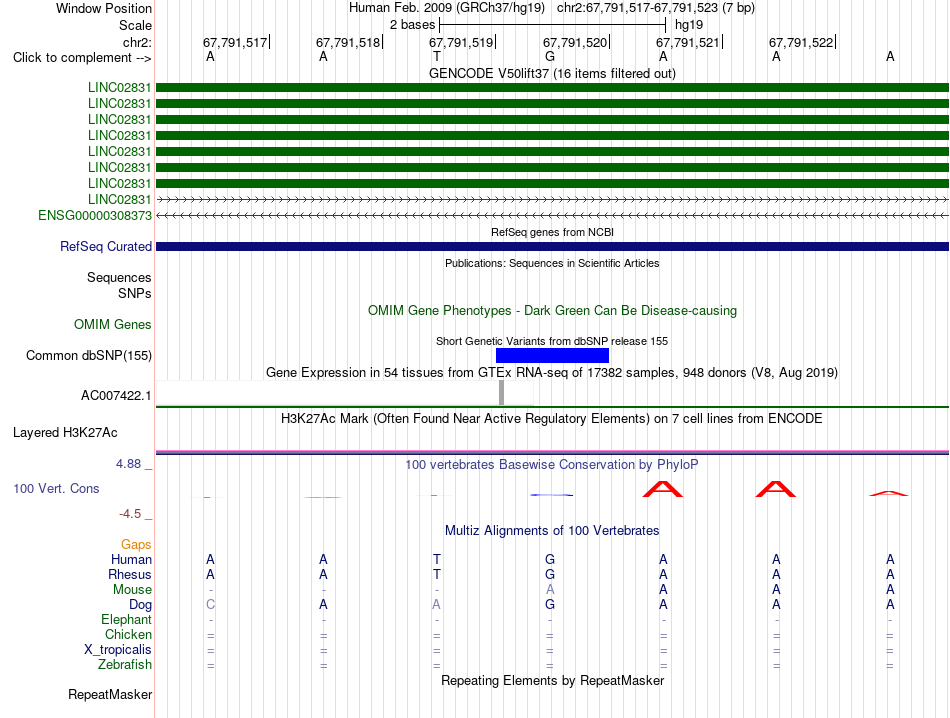Click base T in the Rhesus alignment row
950x718 pixels.
pyautogui.click(x=436, y=574)
